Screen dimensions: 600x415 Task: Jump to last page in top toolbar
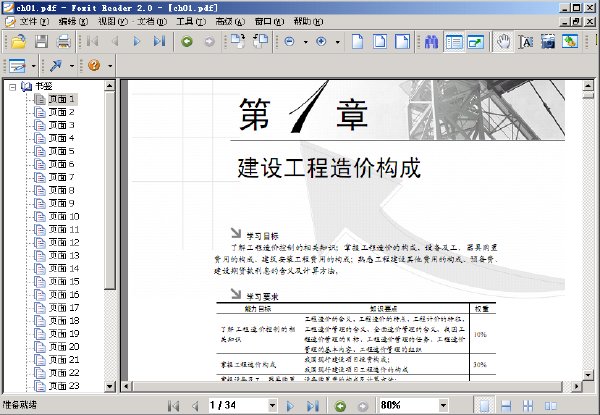pos(159,41)
